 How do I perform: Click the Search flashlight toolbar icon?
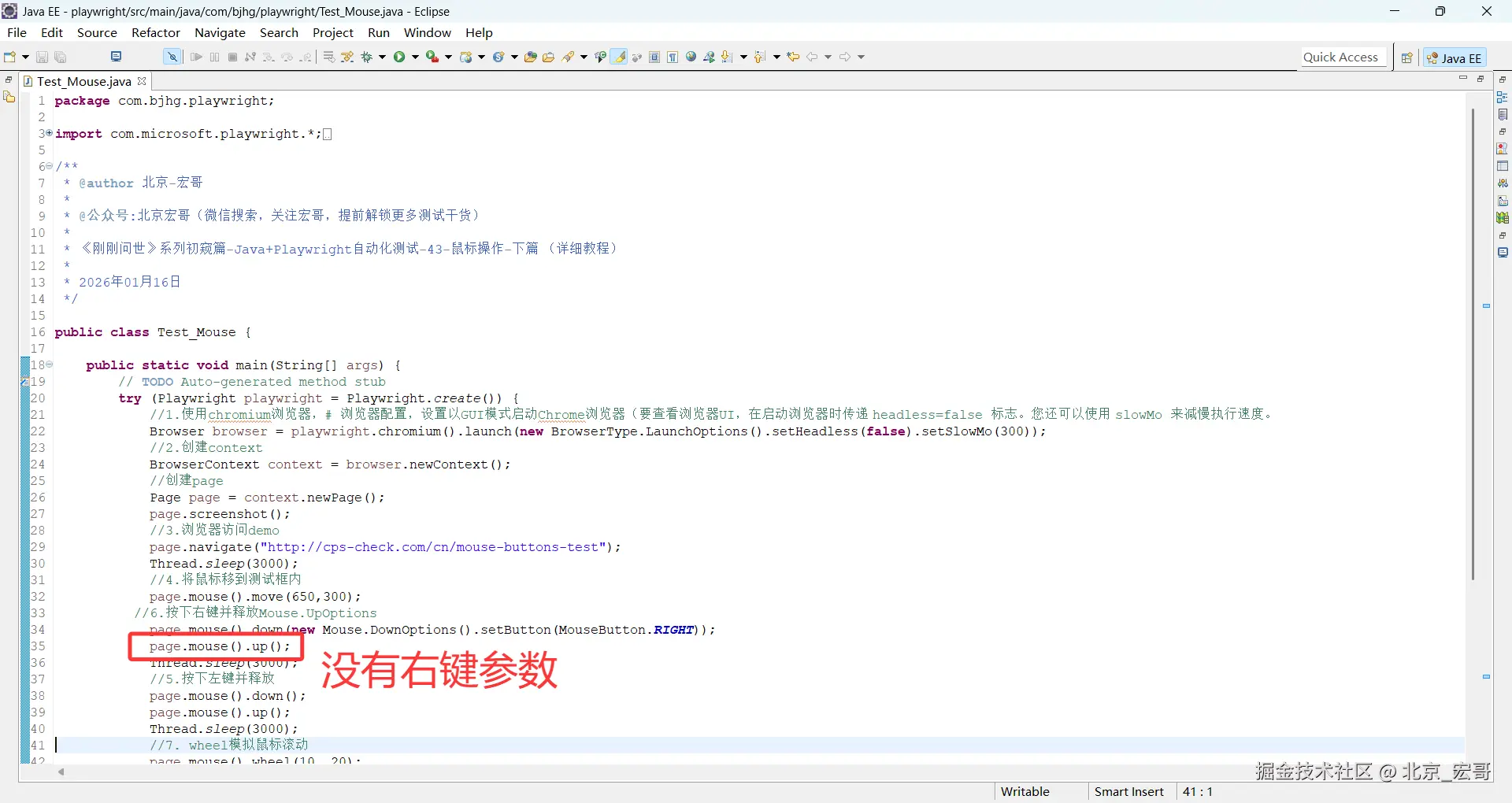pos(568,57)
